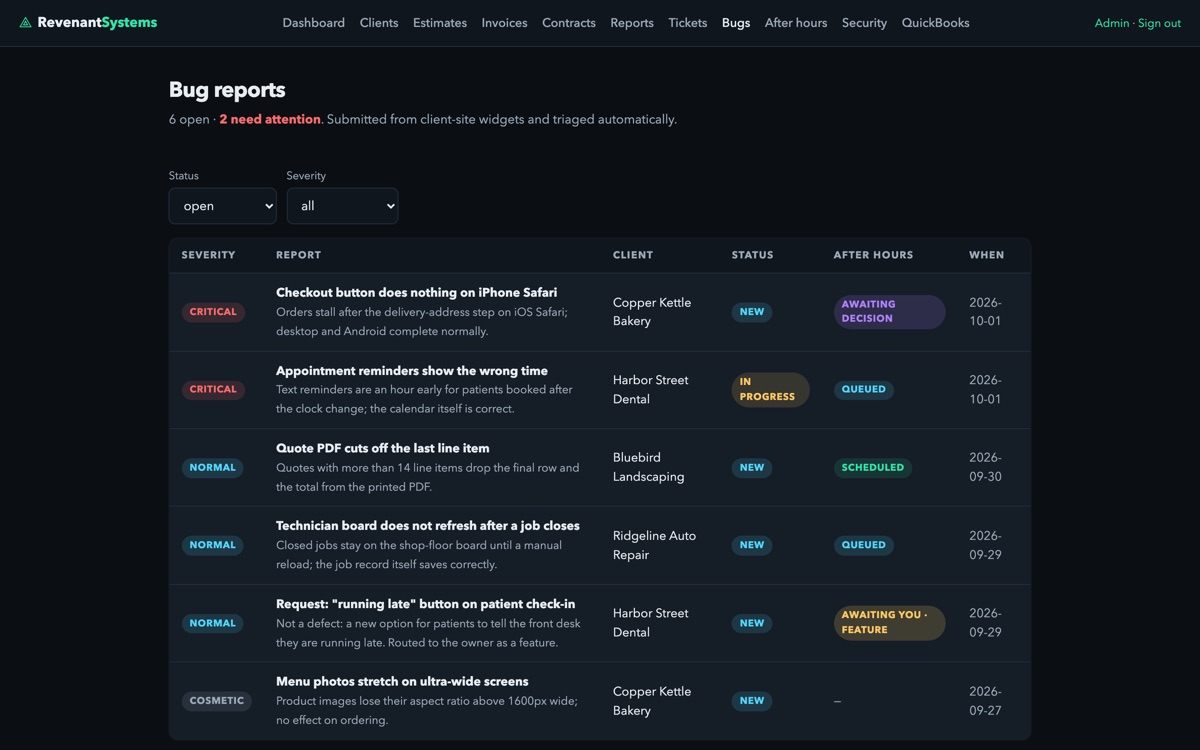
Task: Switch to the Tickets page
Action: [x=688, y=23]
